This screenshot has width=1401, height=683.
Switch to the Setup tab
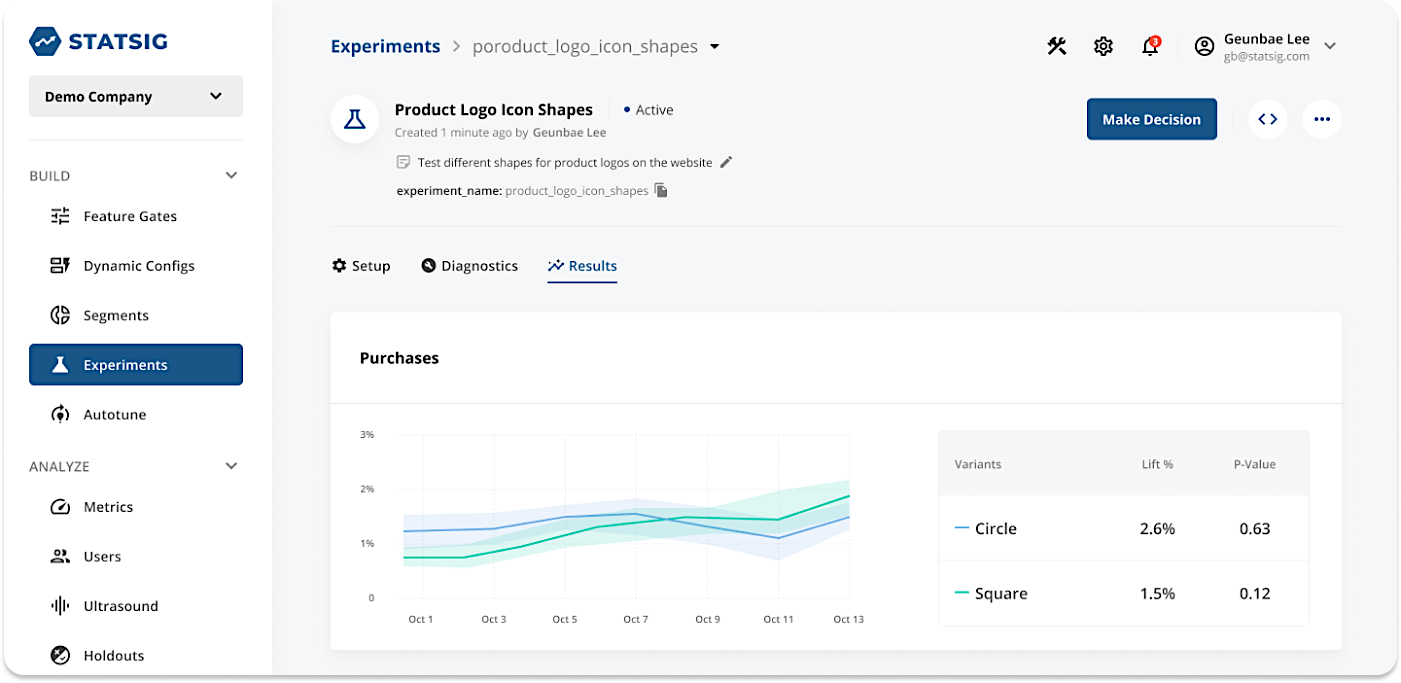click(x=361, y=266)
